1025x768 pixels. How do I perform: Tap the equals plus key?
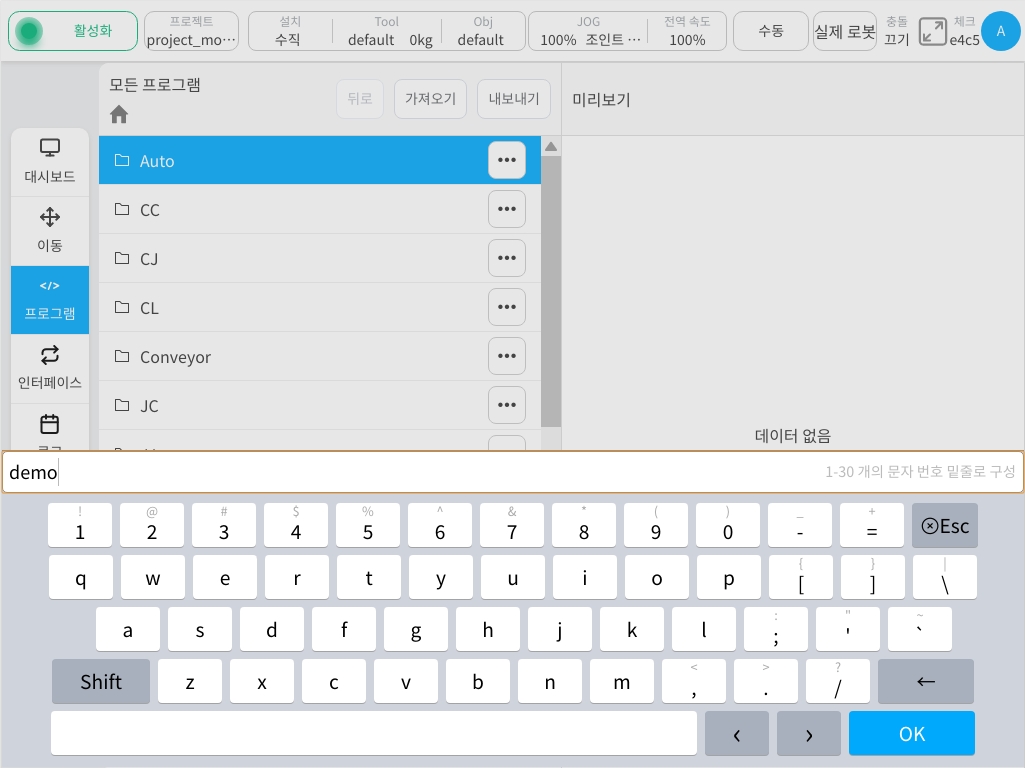pos(872,526)
